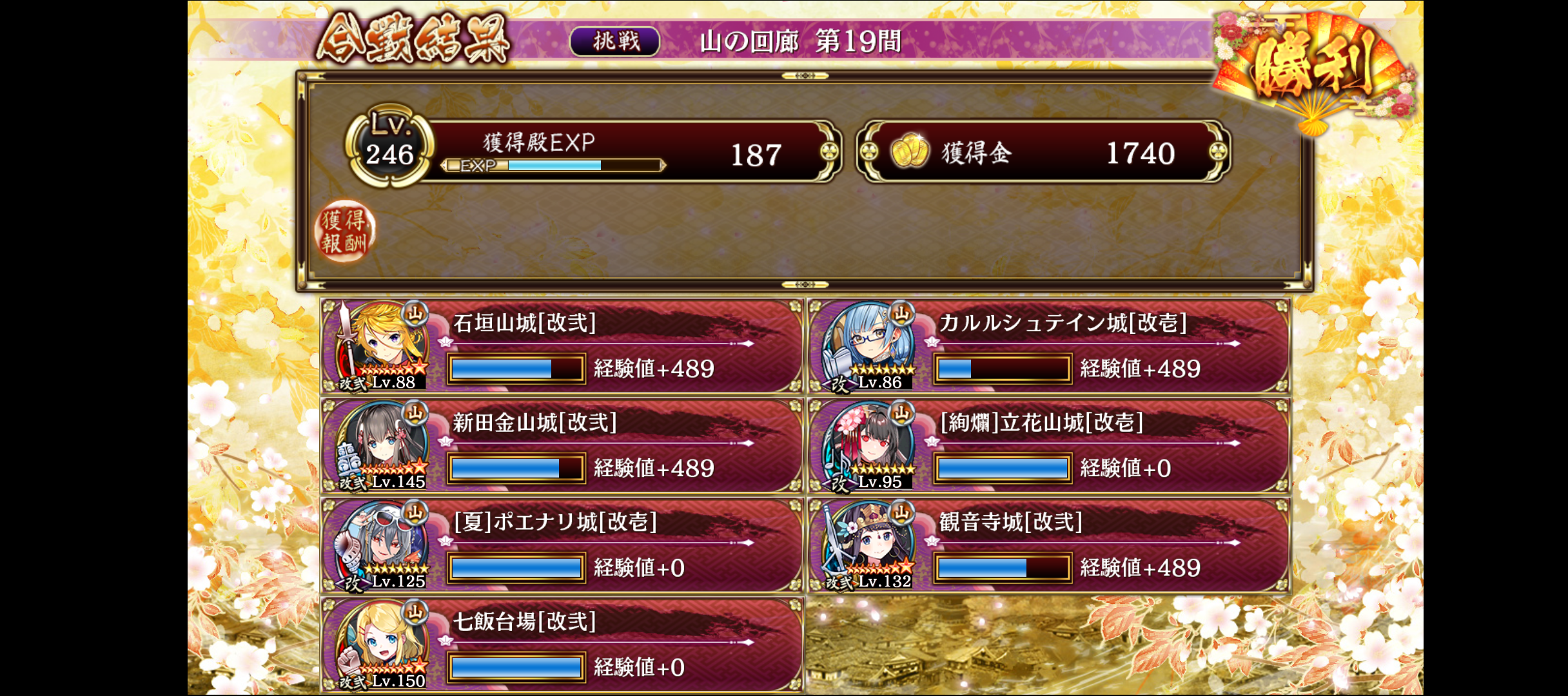
Task: Click the 山の回廊 第19間 stage title
Action: [800, 42]
